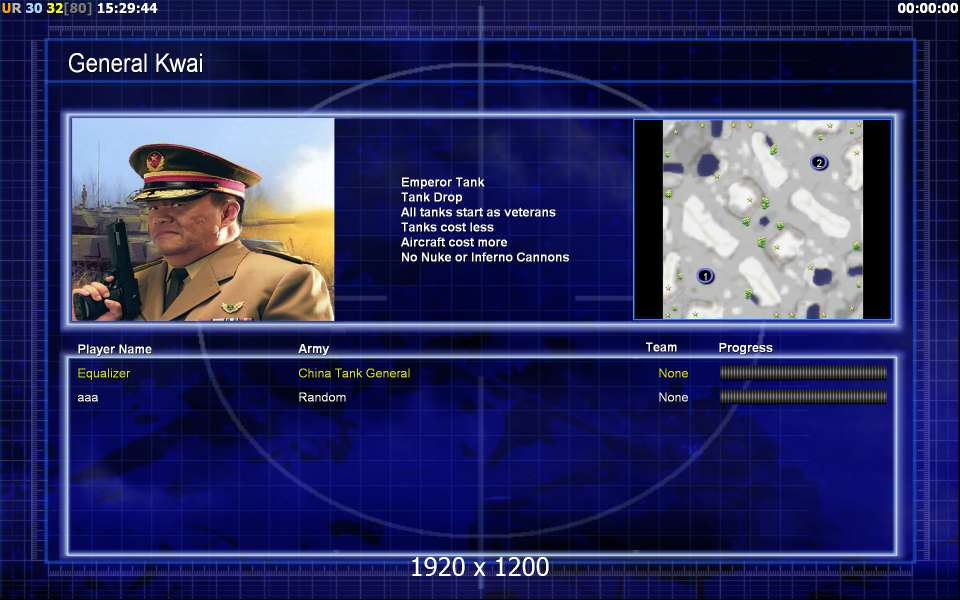Viewport: 960px width, 600px height.
Task: Click the UR indicator in top-left overlay
Action: (x=11, y=8)
